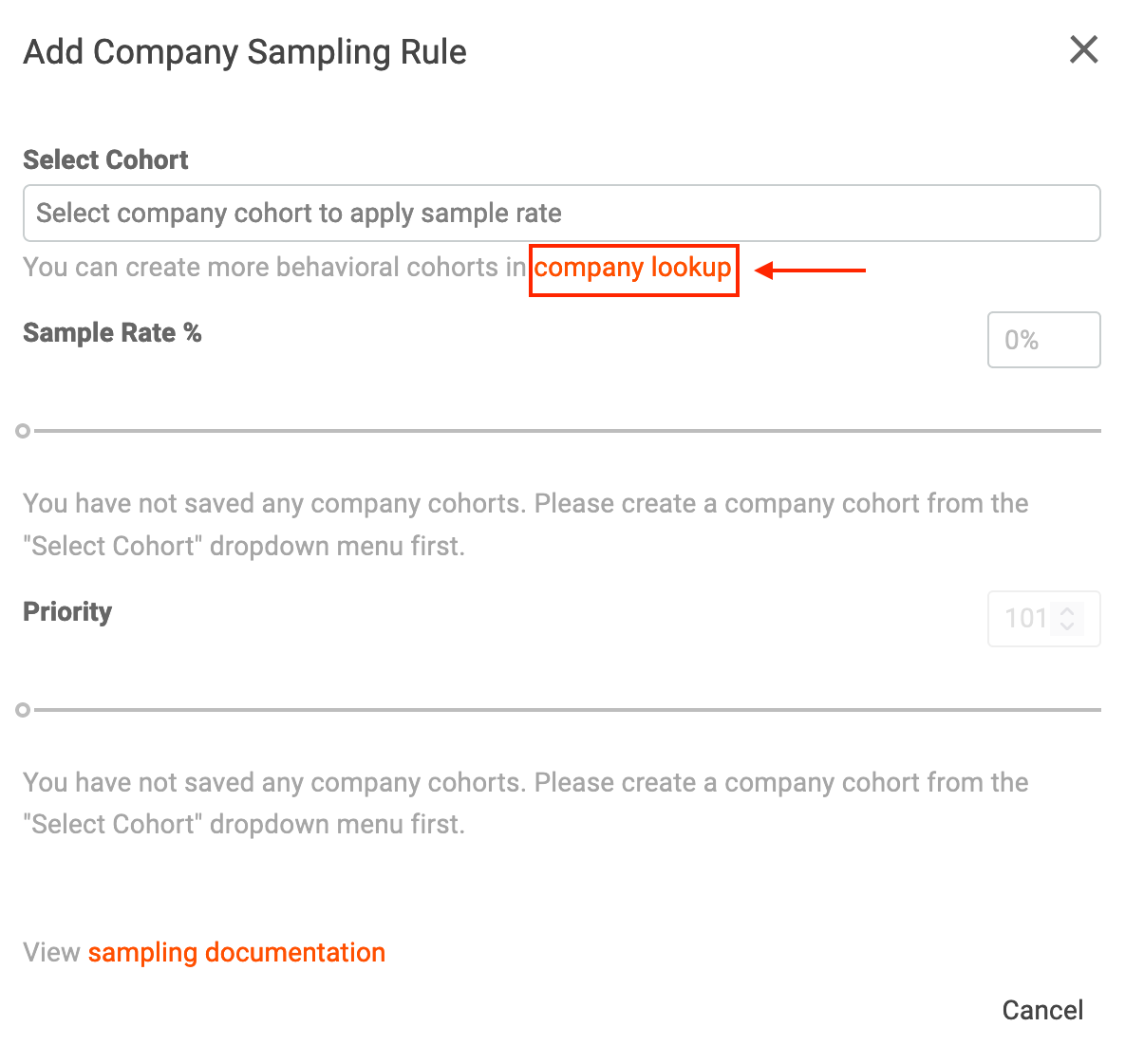This screenshot has width=1125, height=1064.
Task: Select the lower priority slider handle
Action: [x=23, y=709]
